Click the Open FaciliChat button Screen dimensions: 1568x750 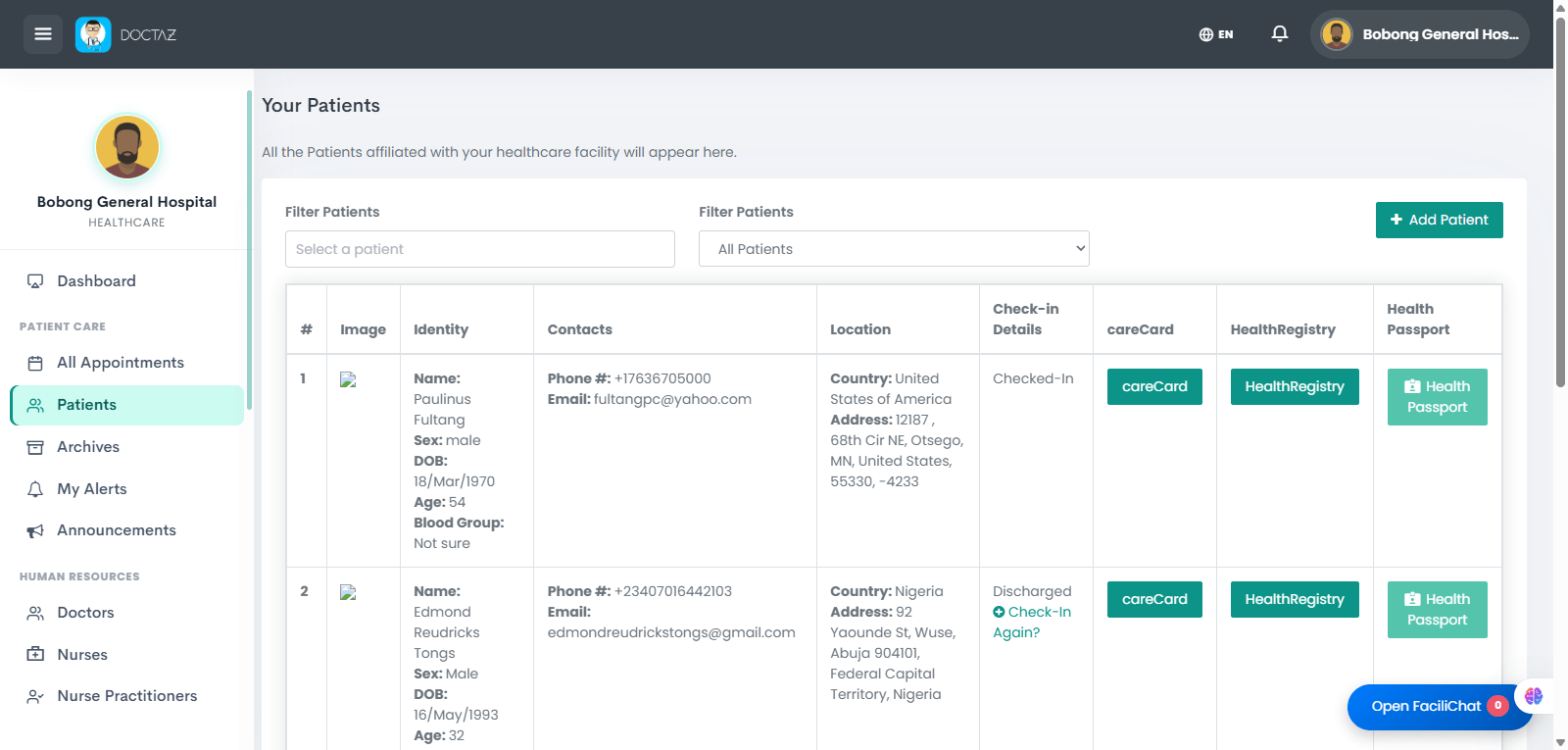(1440, 707)
